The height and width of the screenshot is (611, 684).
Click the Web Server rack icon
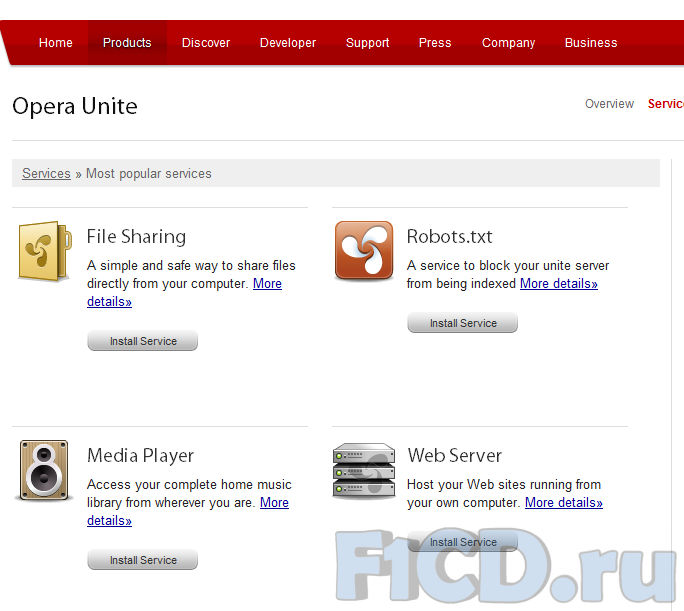pyautogui.click(x=364, y=471)
